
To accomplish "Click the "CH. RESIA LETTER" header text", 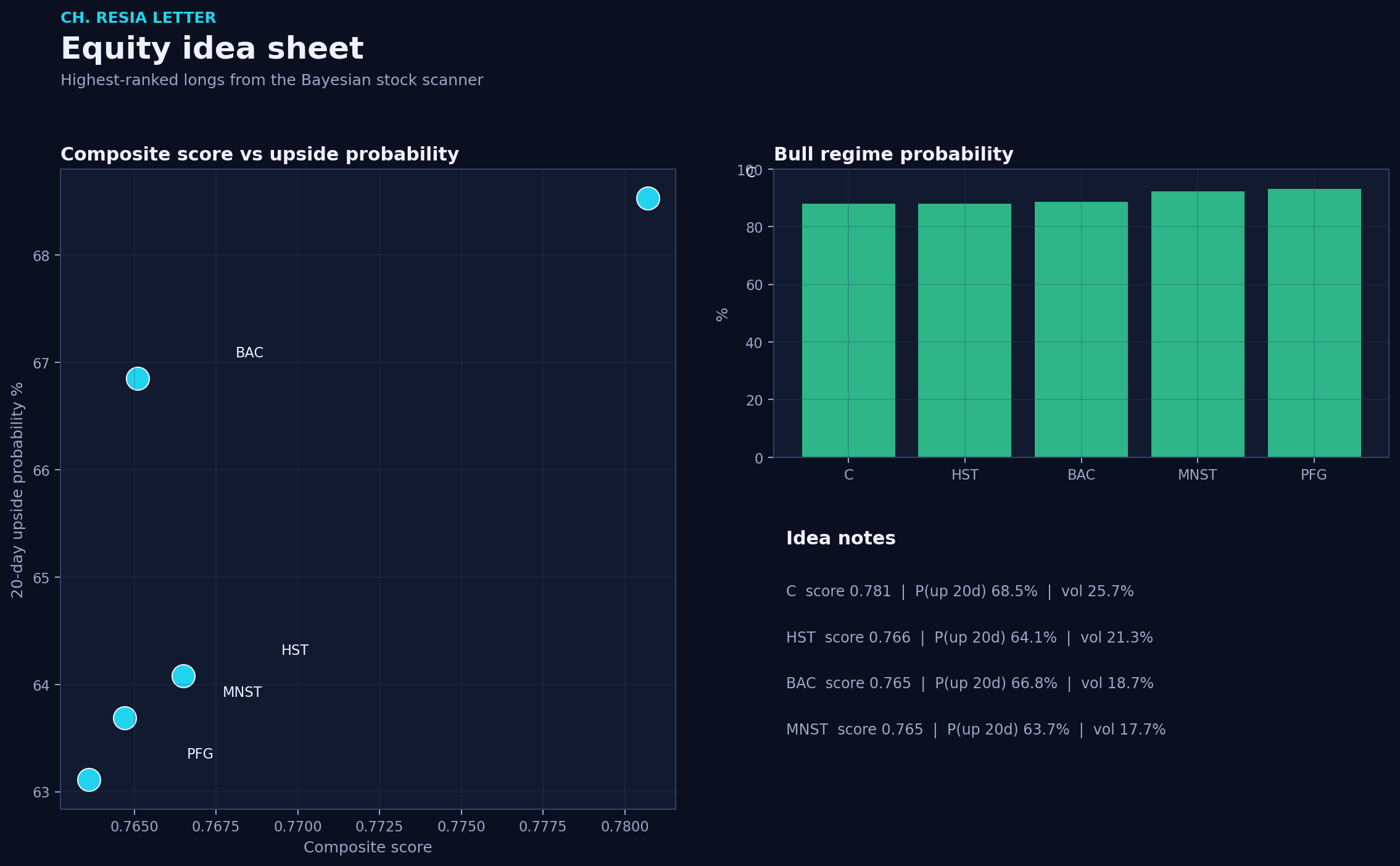I will (138, 18).
